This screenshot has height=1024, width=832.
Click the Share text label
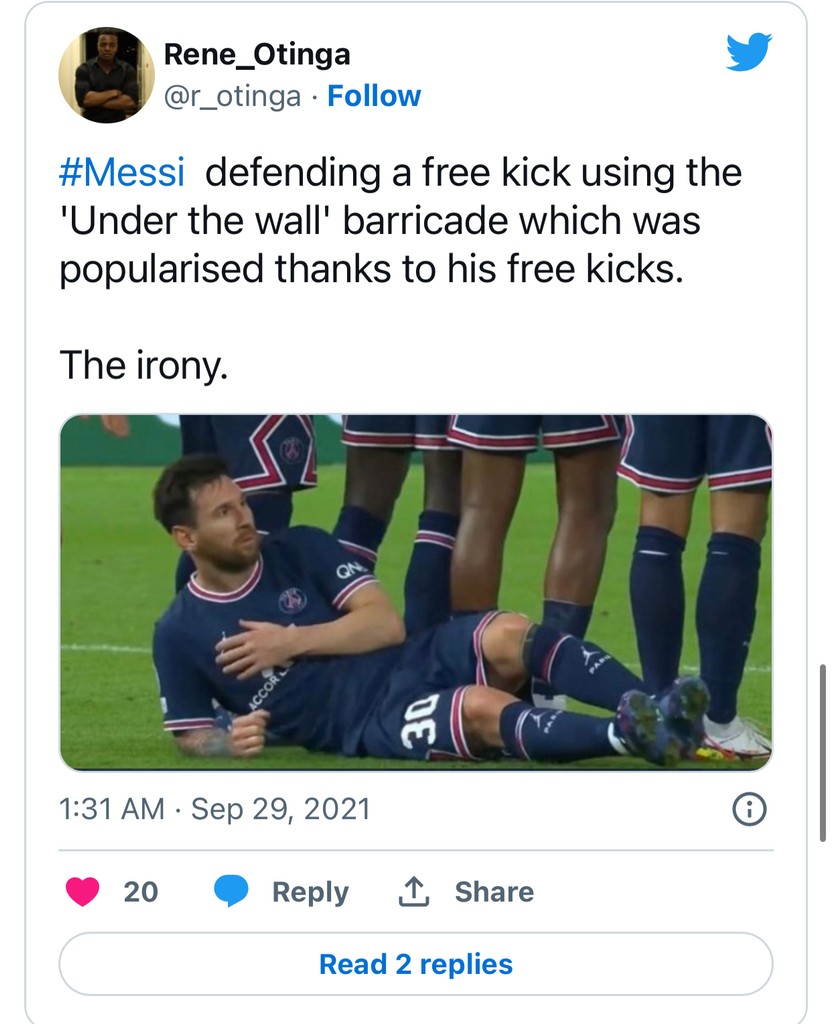pyautogui.click(x=494, y=892)
